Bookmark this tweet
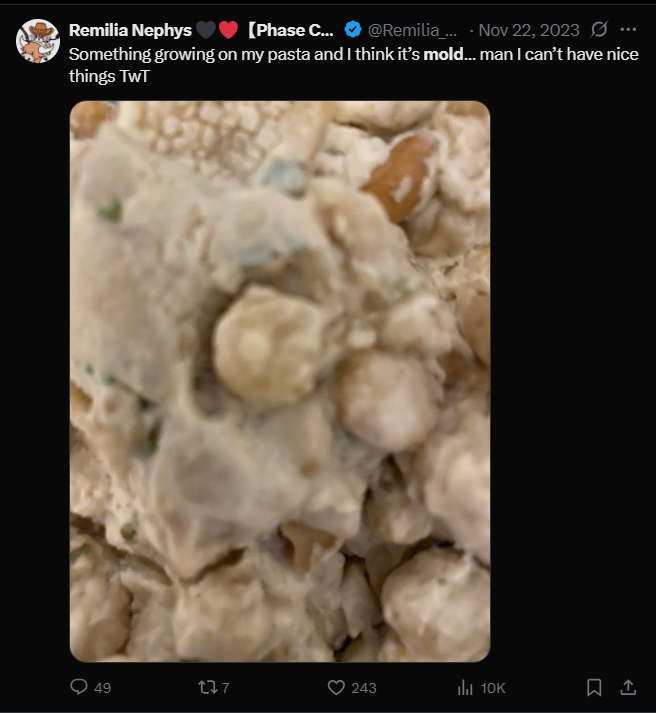The height and width of the screenshot is (713, 656). click(594, 687)
